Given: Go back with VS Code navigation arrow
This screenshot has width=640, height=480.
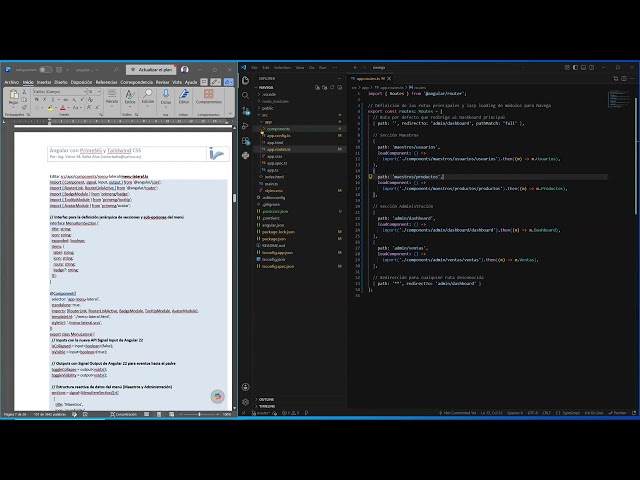Looking at the screenshot, I should click(355, 67).
